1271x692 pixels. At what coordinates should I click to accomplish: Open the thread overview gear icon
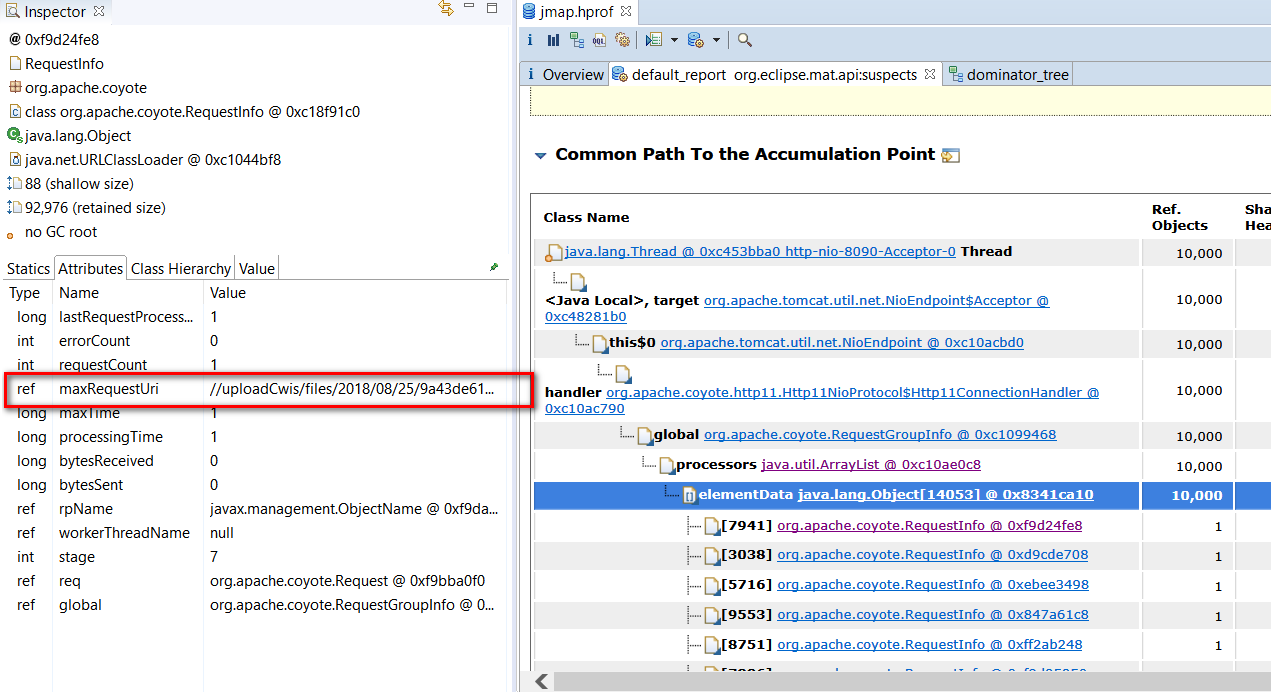click(623, 40)
